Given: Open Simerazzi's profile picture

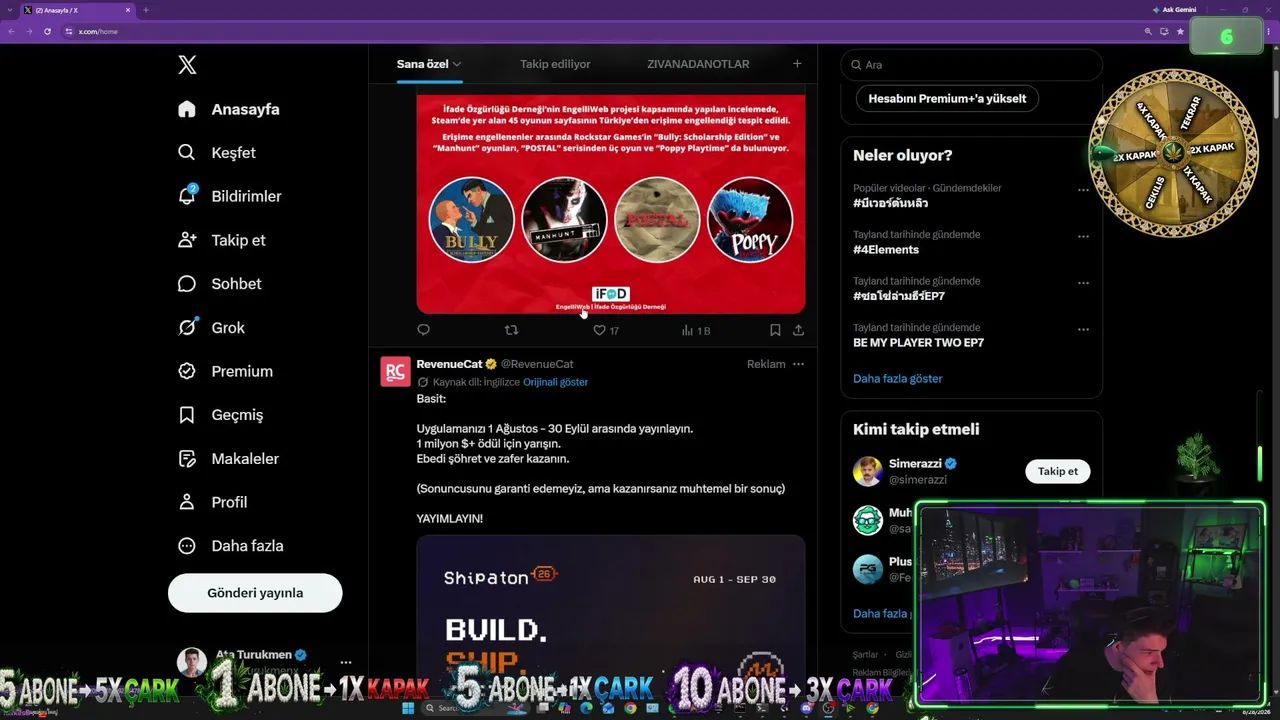Looking at the screenshot, I should coord(868,471).
